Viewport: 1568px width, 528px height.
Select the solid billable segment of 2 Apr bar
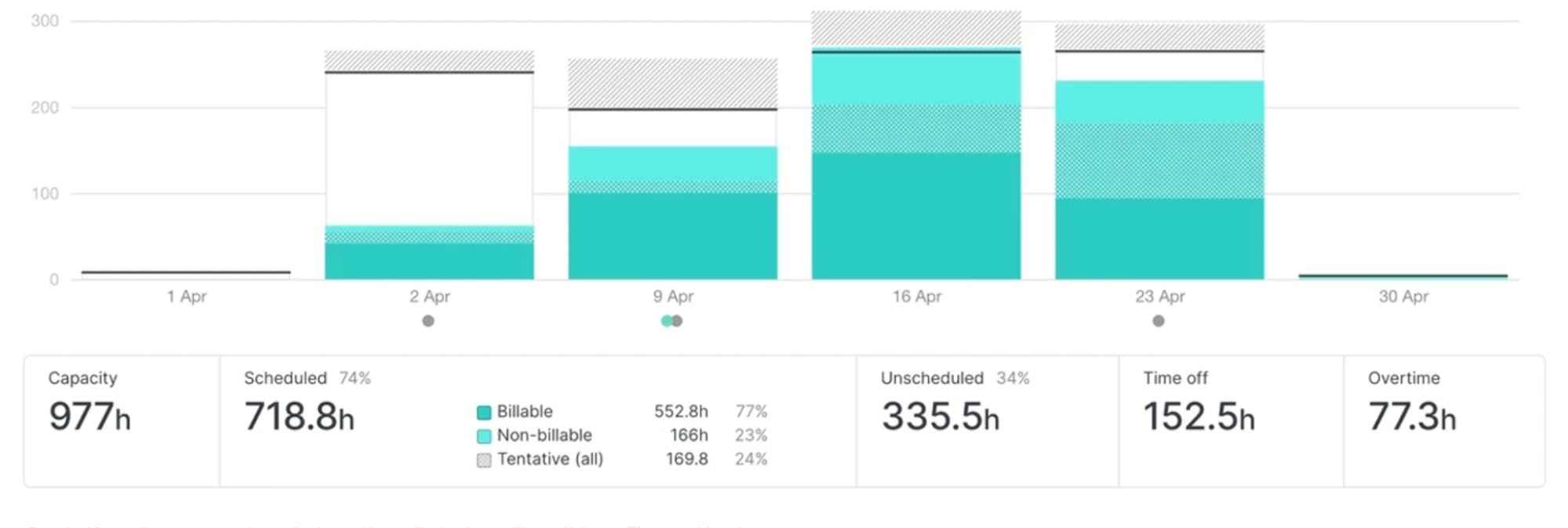click(429, 261)
